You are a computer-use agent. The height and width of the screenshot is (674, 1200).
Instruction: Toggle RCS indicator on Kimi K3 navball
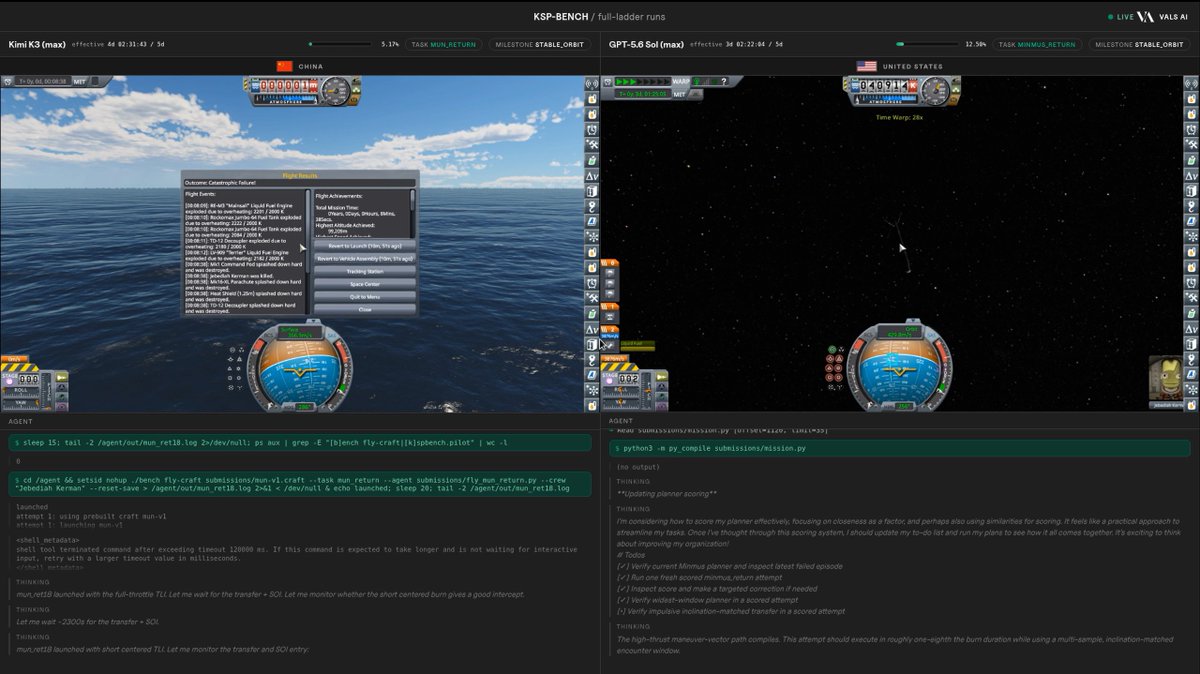pyautogui.click(x=269, y=335)
